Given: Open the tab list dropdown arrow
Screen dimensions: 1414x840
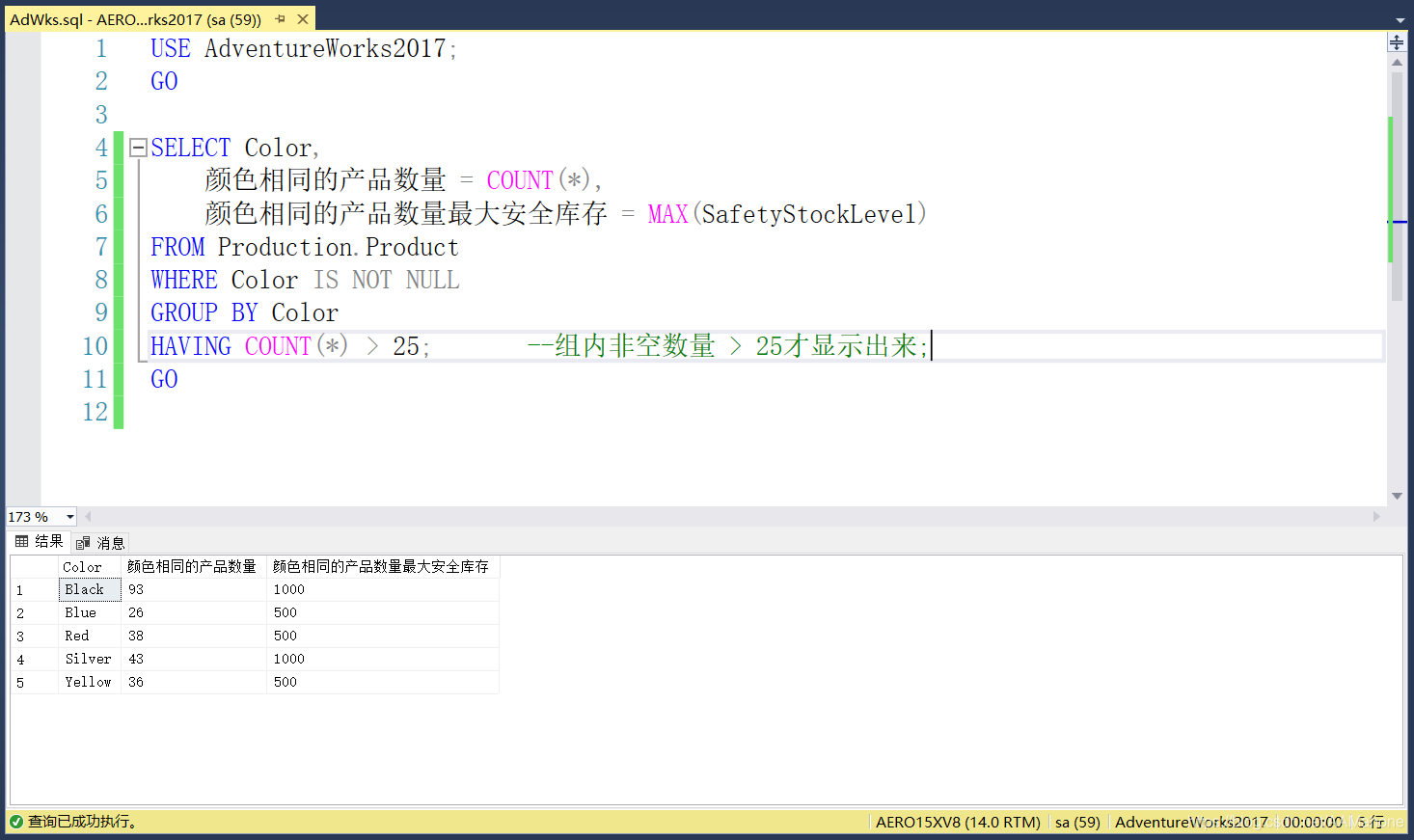Looking at the screenshot, I should [1400, 20].
